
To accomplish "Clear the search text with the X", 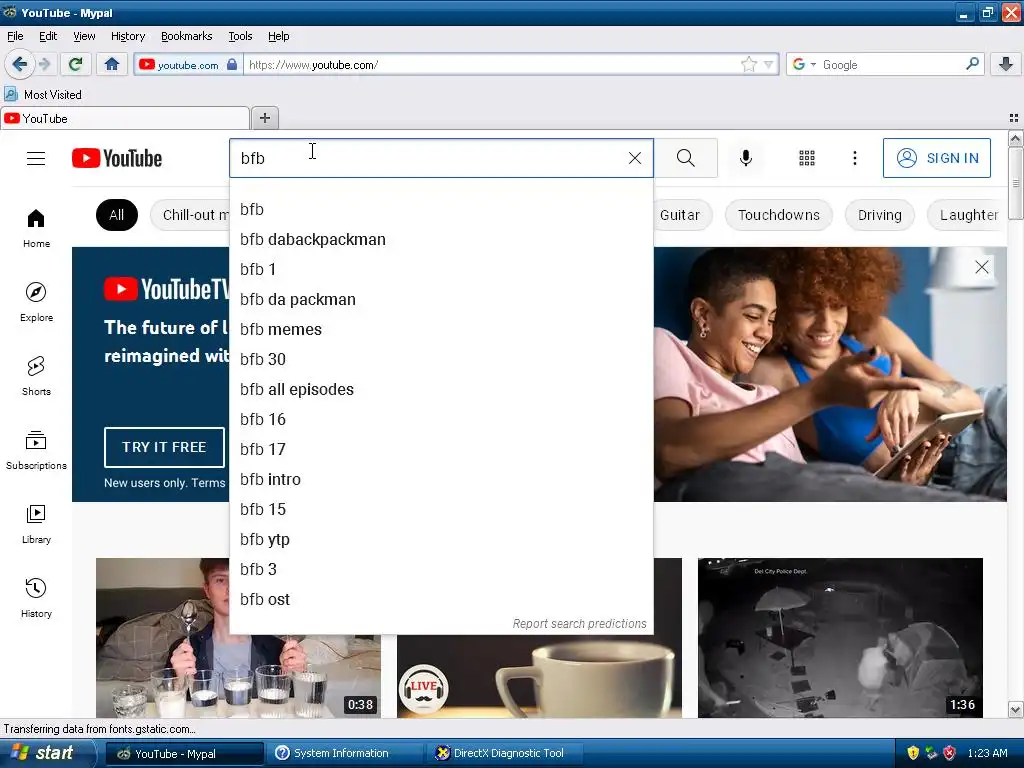I will coord(635,158).
